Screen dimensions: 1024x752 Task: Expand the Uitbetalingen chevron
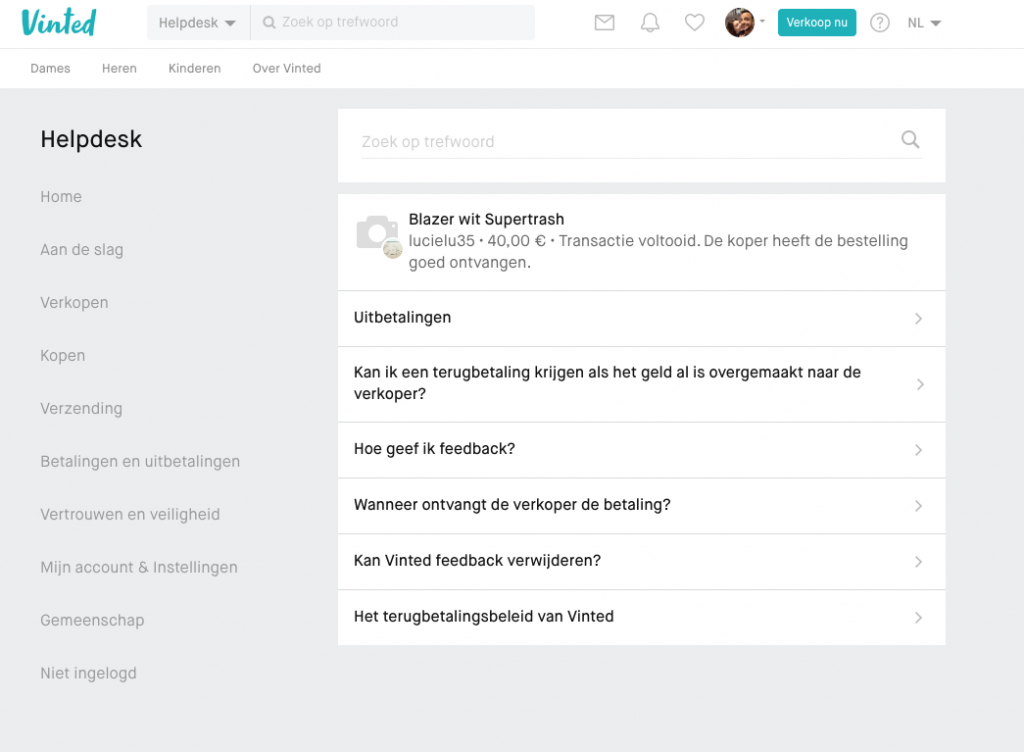(918, 319)
